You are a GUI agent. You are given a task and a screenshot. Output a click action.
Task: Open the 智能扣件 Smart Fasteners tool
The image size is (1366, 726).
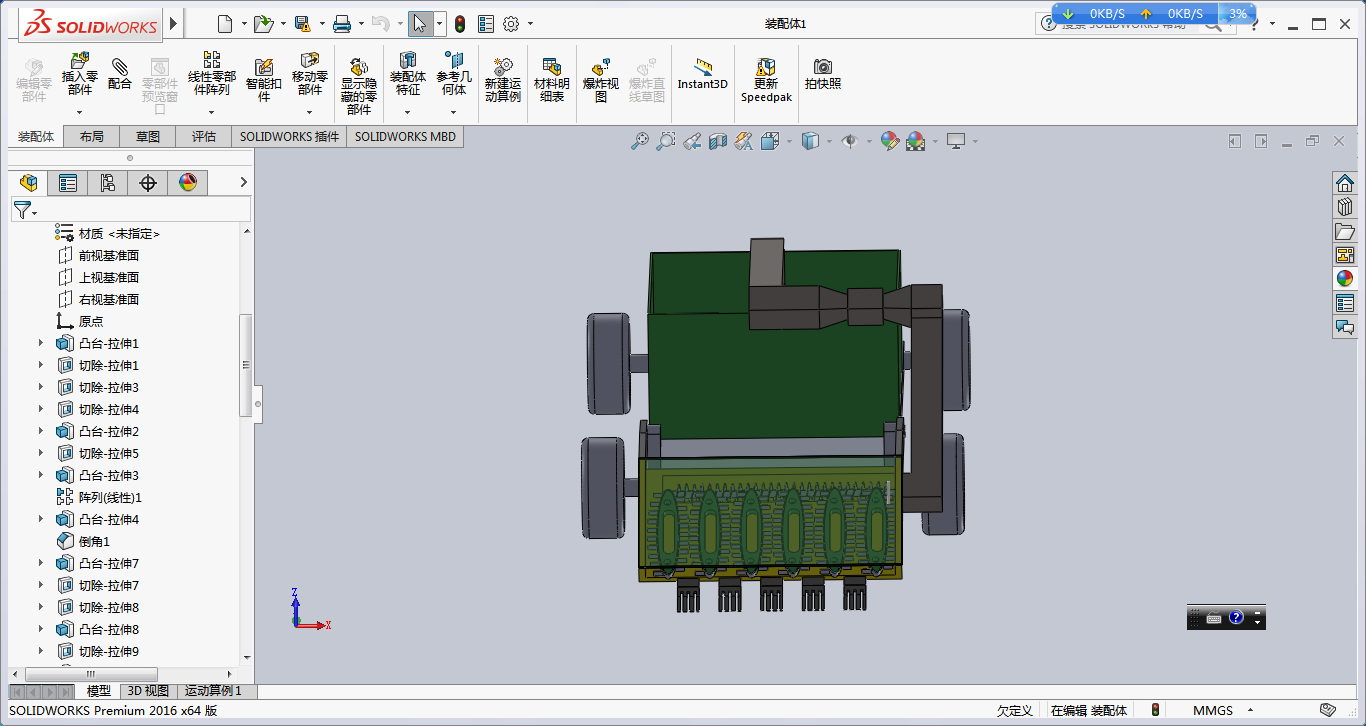[x=264, y=80]
